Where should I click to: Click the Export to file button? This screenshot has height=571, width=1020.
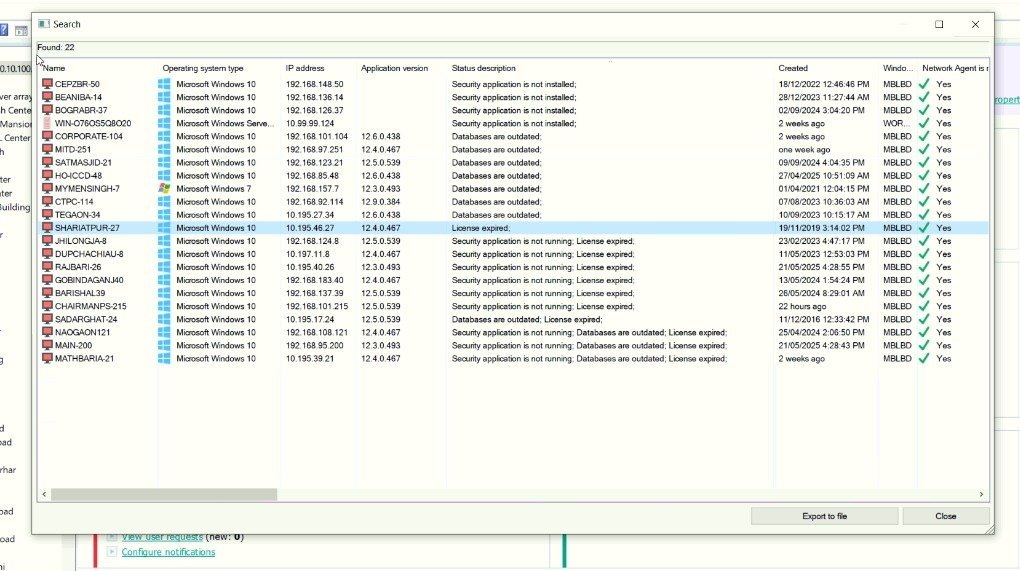(x=824, y=516)
